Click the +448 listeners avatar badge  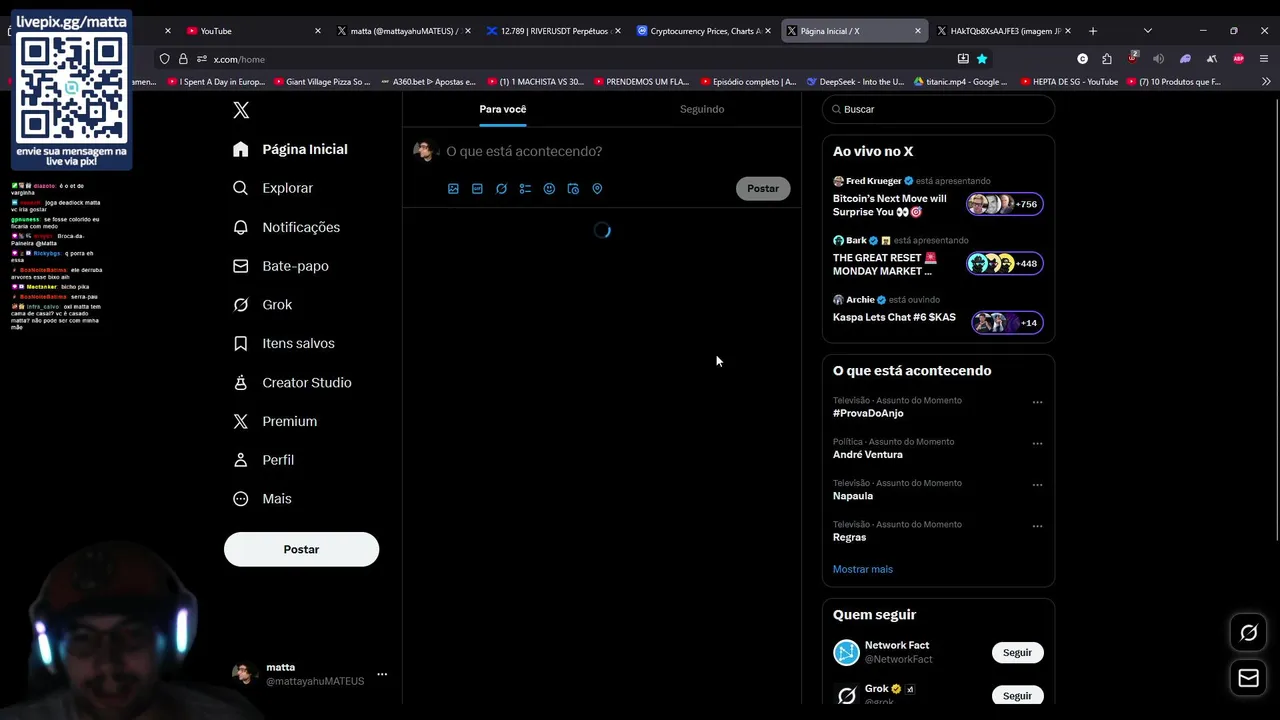[x=1005, y=263]
